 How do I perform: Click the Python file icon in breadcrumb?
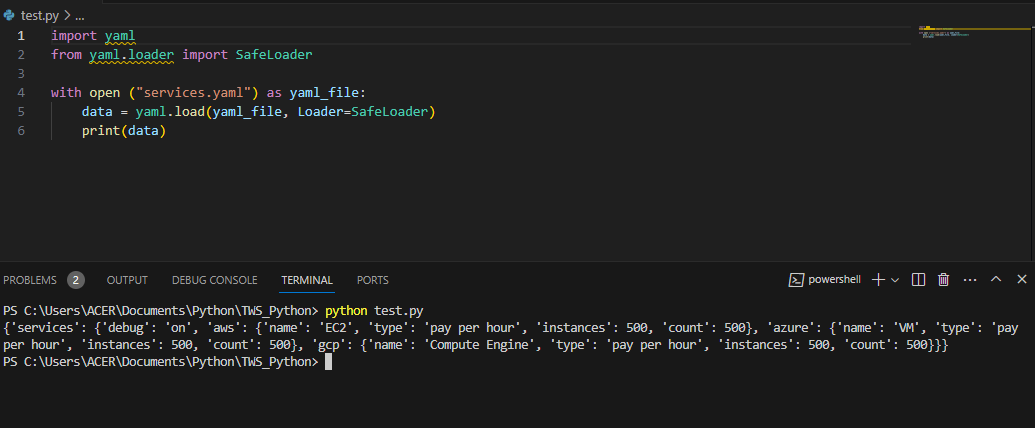(9, 15)
